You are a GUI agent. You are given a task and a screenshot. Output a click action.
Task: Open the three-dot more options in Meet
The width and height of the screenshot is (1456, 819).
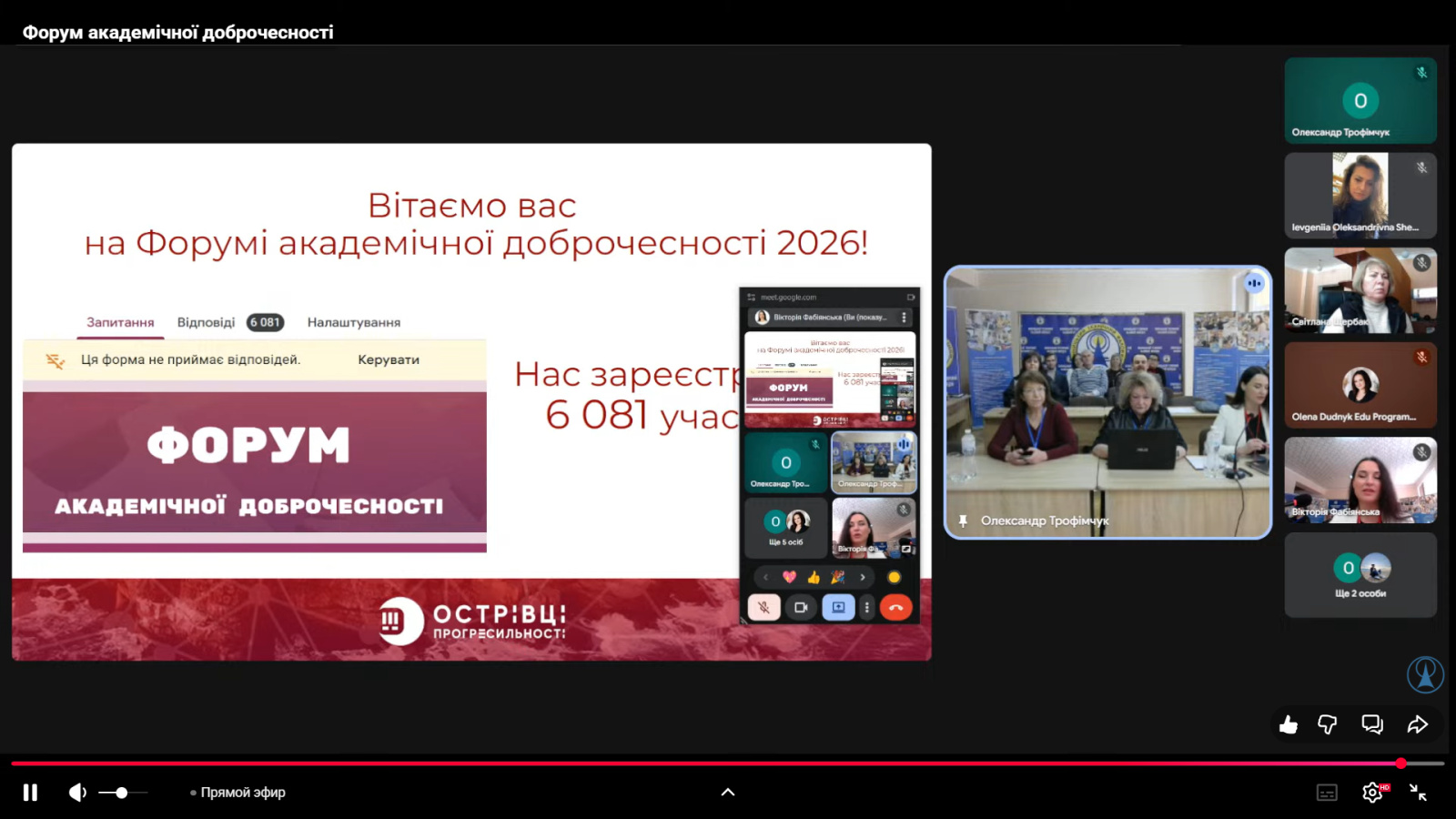(x=867, y=607)
